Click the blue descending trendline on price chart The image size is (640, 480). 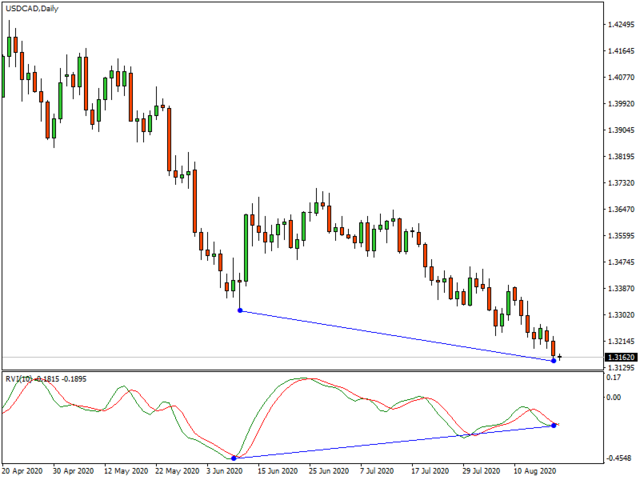coord(397,336)
